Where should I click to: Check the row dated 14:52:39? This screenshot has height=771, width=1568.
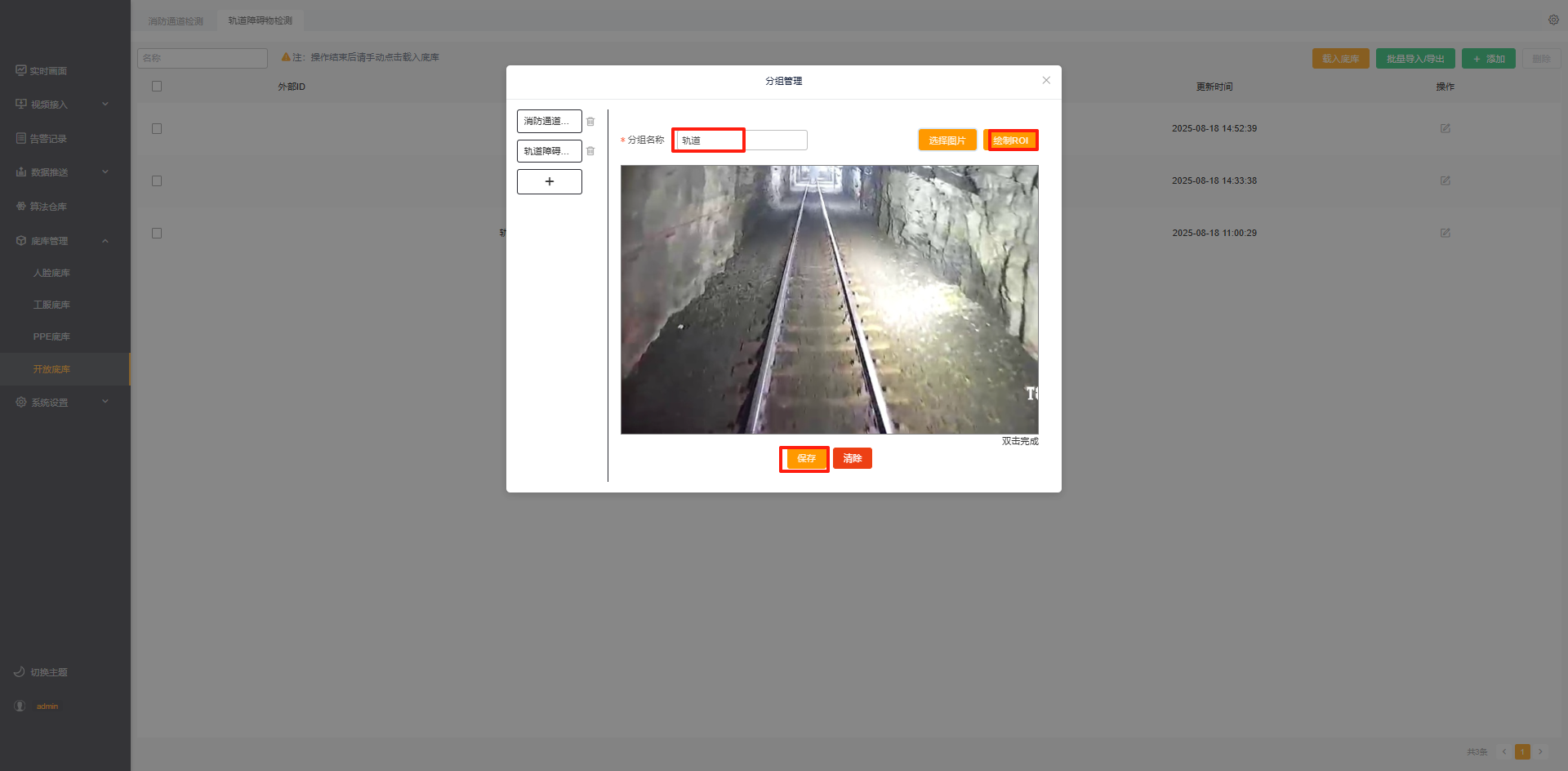coord(157,128)
